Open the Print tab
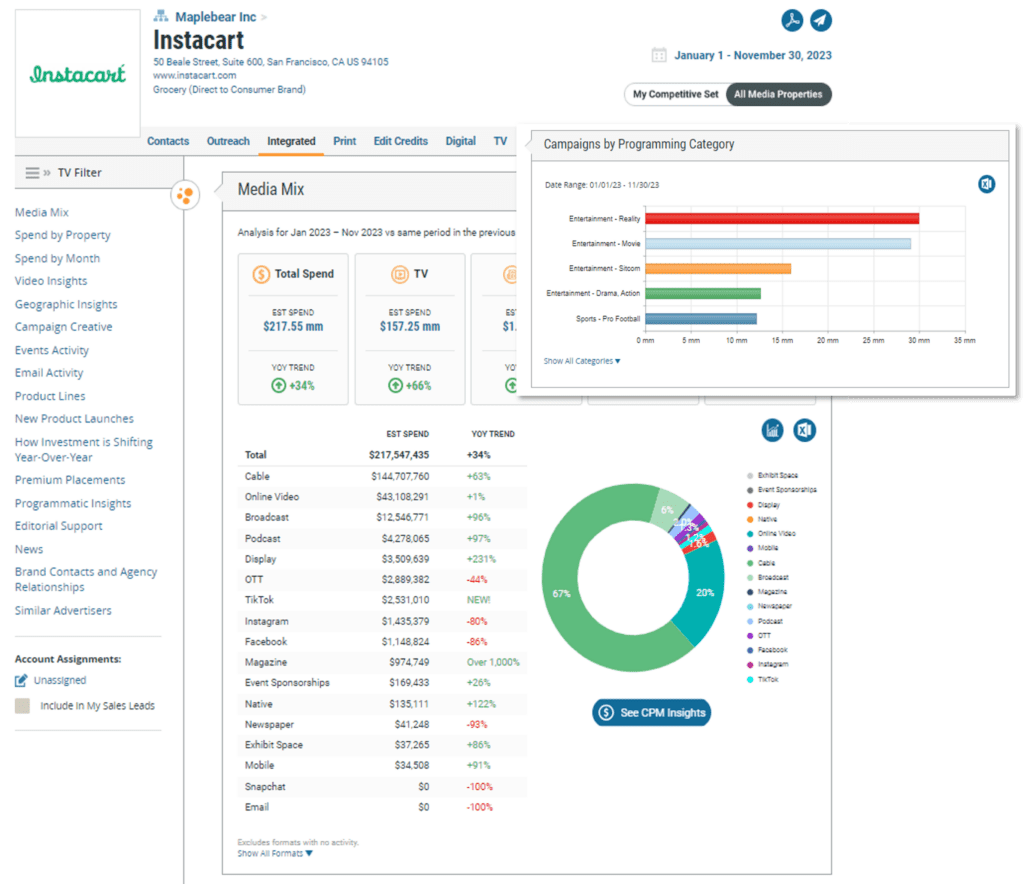1024x884 pixels. (345, 141)
